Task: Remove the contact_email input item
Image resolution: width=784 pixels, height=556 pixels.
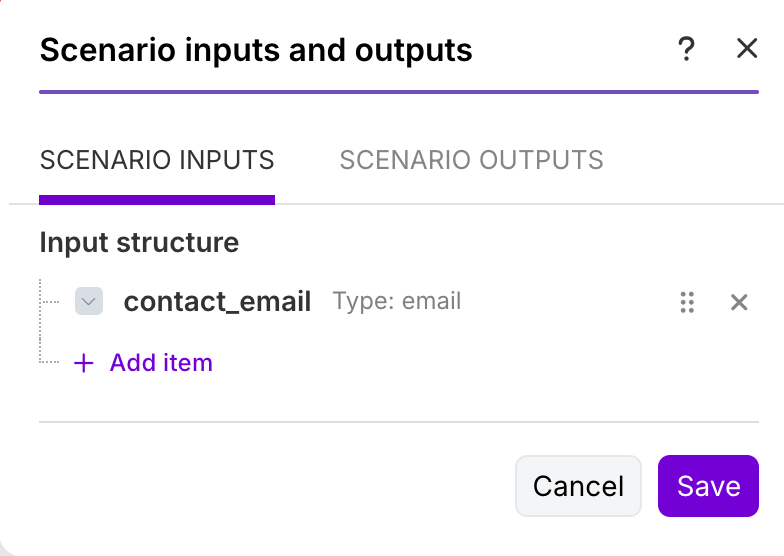Action: point(739,302)
